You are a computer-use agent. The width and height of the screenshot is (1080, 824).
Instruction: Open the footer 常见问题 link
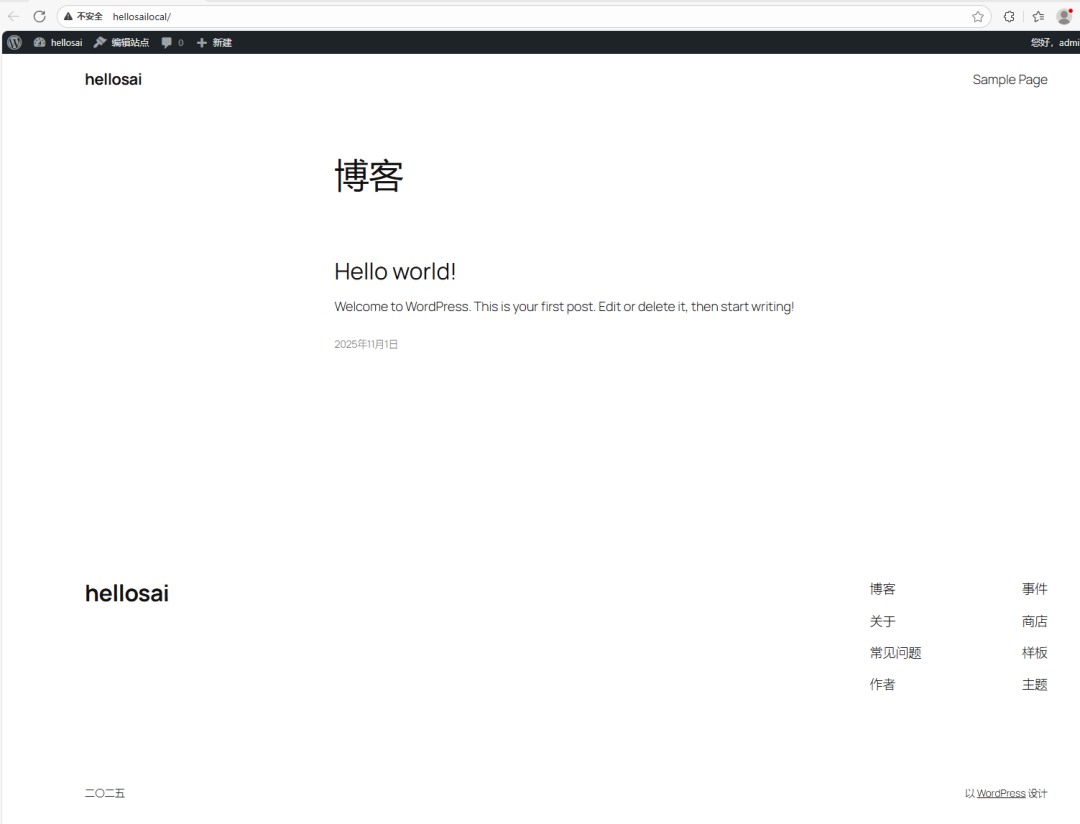[x=895, y=653]
